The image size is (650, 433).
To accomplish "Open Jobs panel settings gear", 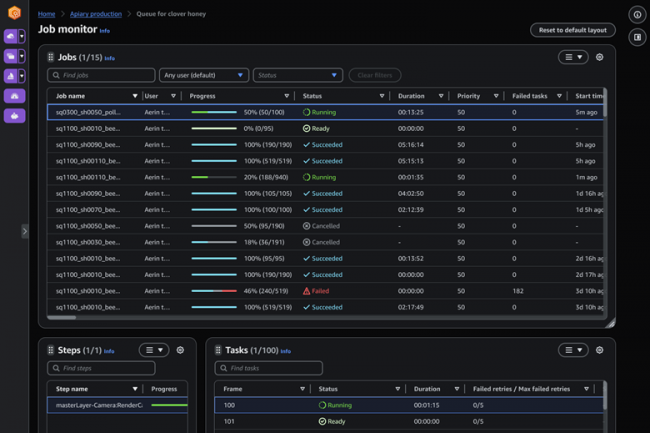I will click(x=600, y=58).
